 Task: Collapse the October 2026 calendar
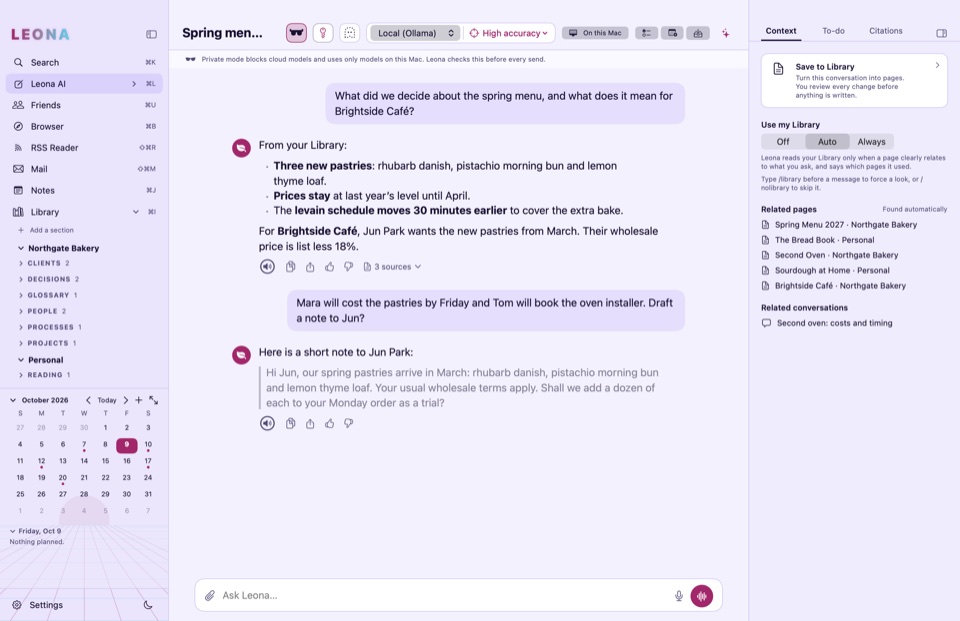pyautogui.click(x=13, y=400)
